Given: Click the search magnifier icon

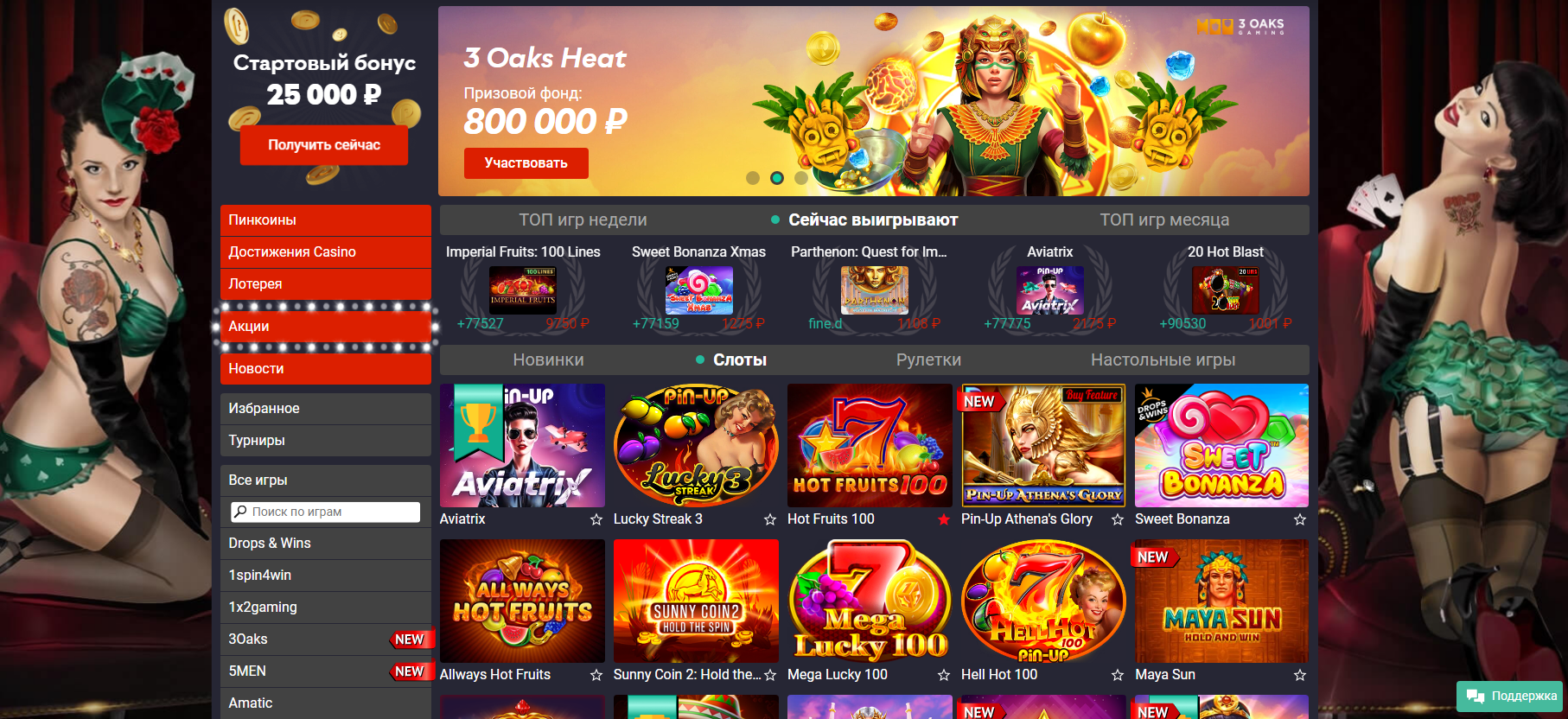Looking at the screenshot, I should tap(240, 512).
